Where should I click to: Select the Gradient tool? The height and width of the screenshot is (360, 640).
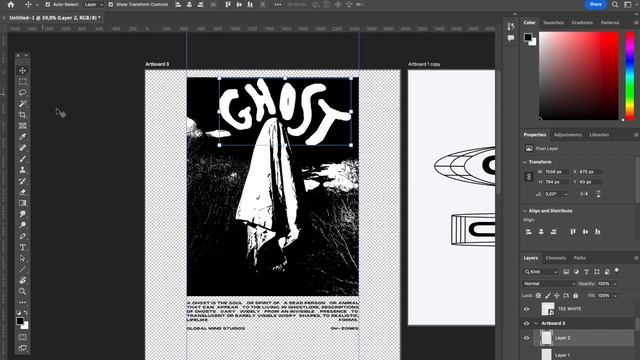click(22, 203)
